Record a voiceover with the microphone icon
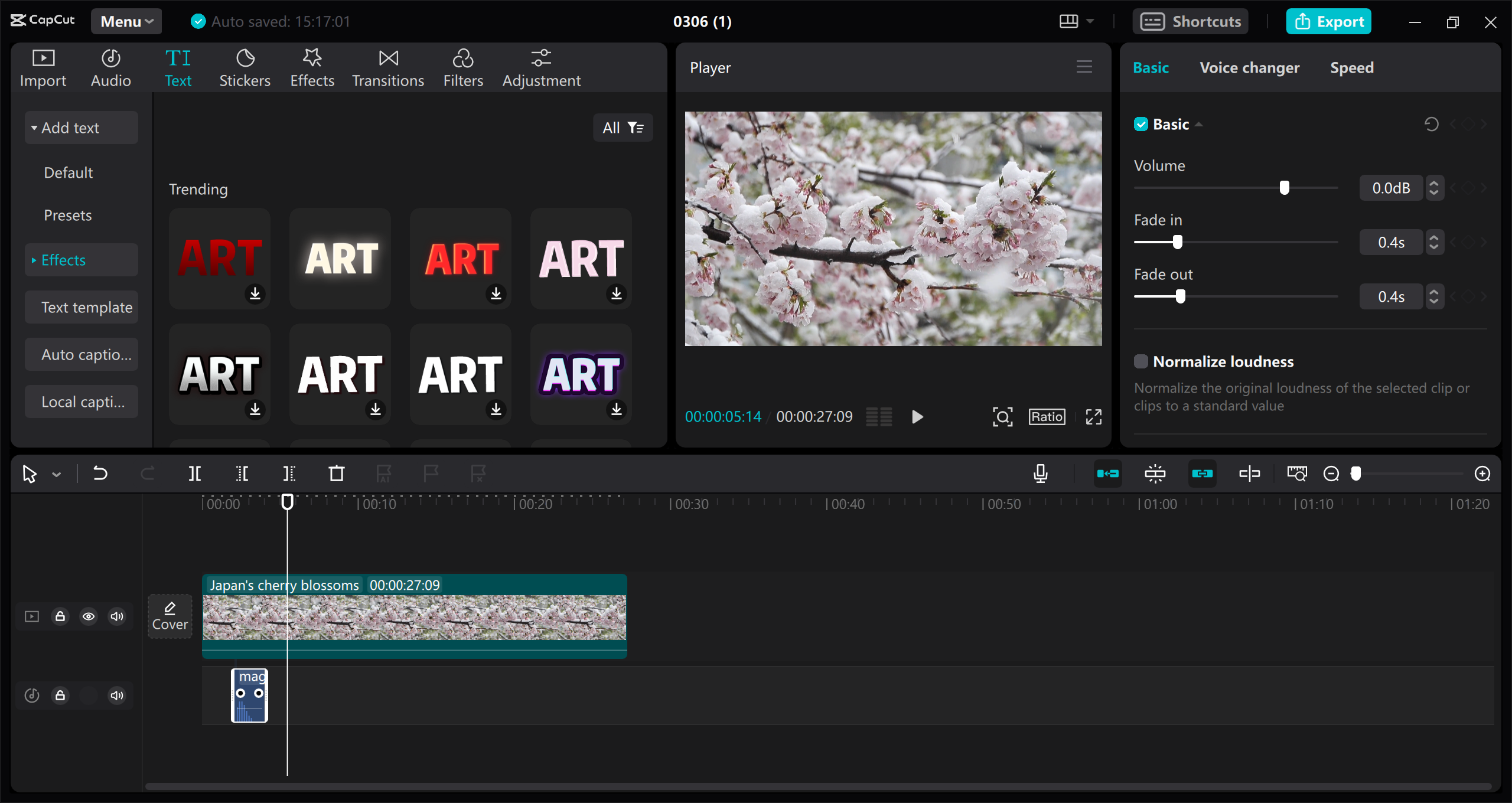The image size is (1512, 803). coord(1041,473)
